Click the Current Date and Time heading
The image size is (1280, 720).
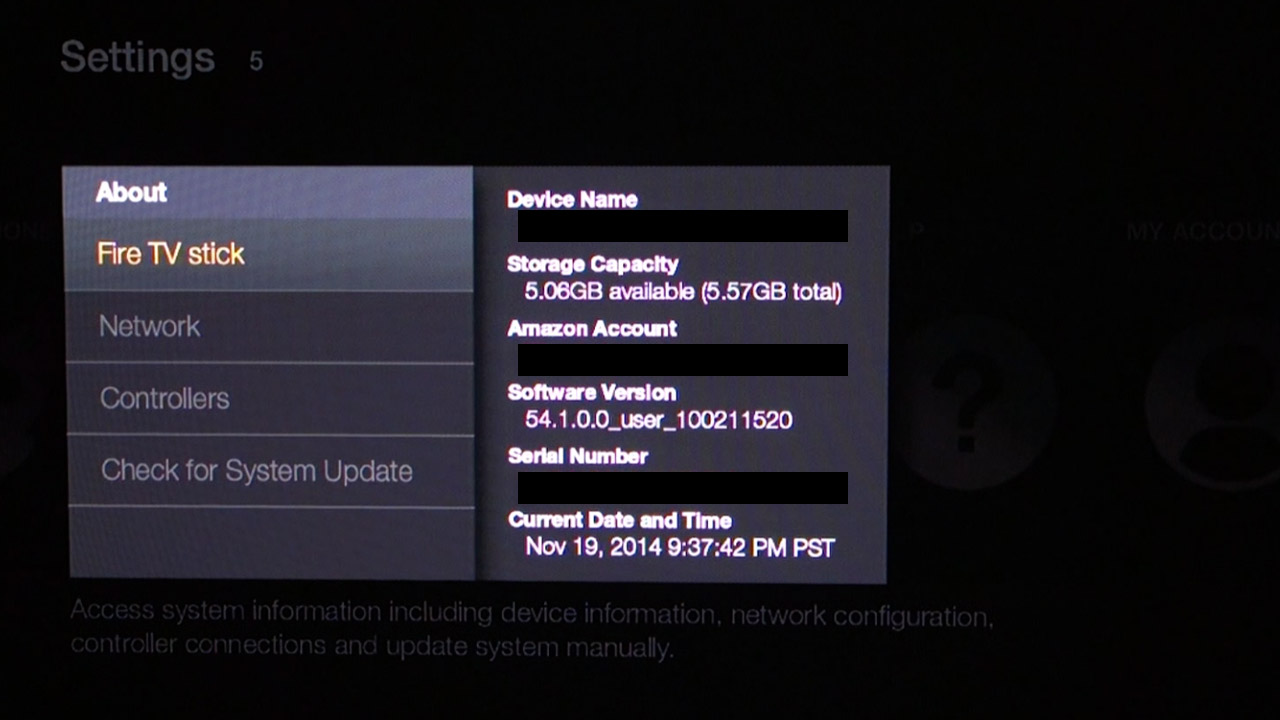[x=620, y=520]
